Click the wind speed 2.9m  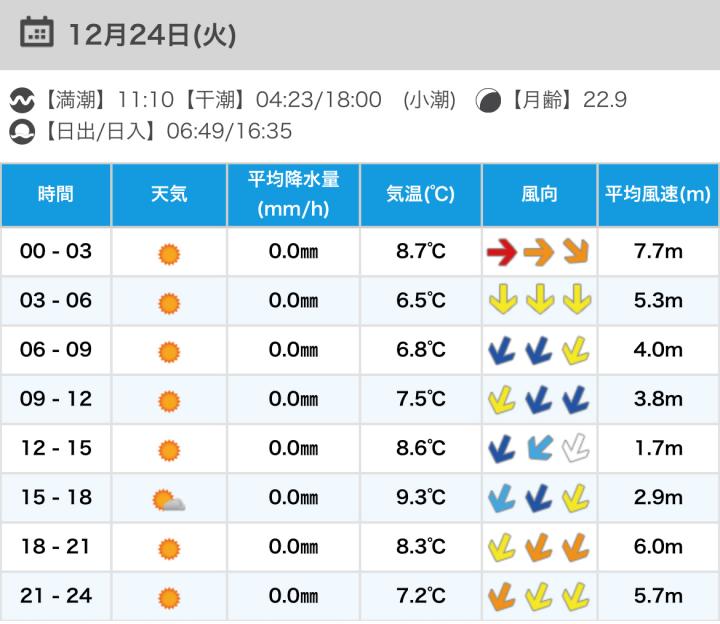point(658,497)
